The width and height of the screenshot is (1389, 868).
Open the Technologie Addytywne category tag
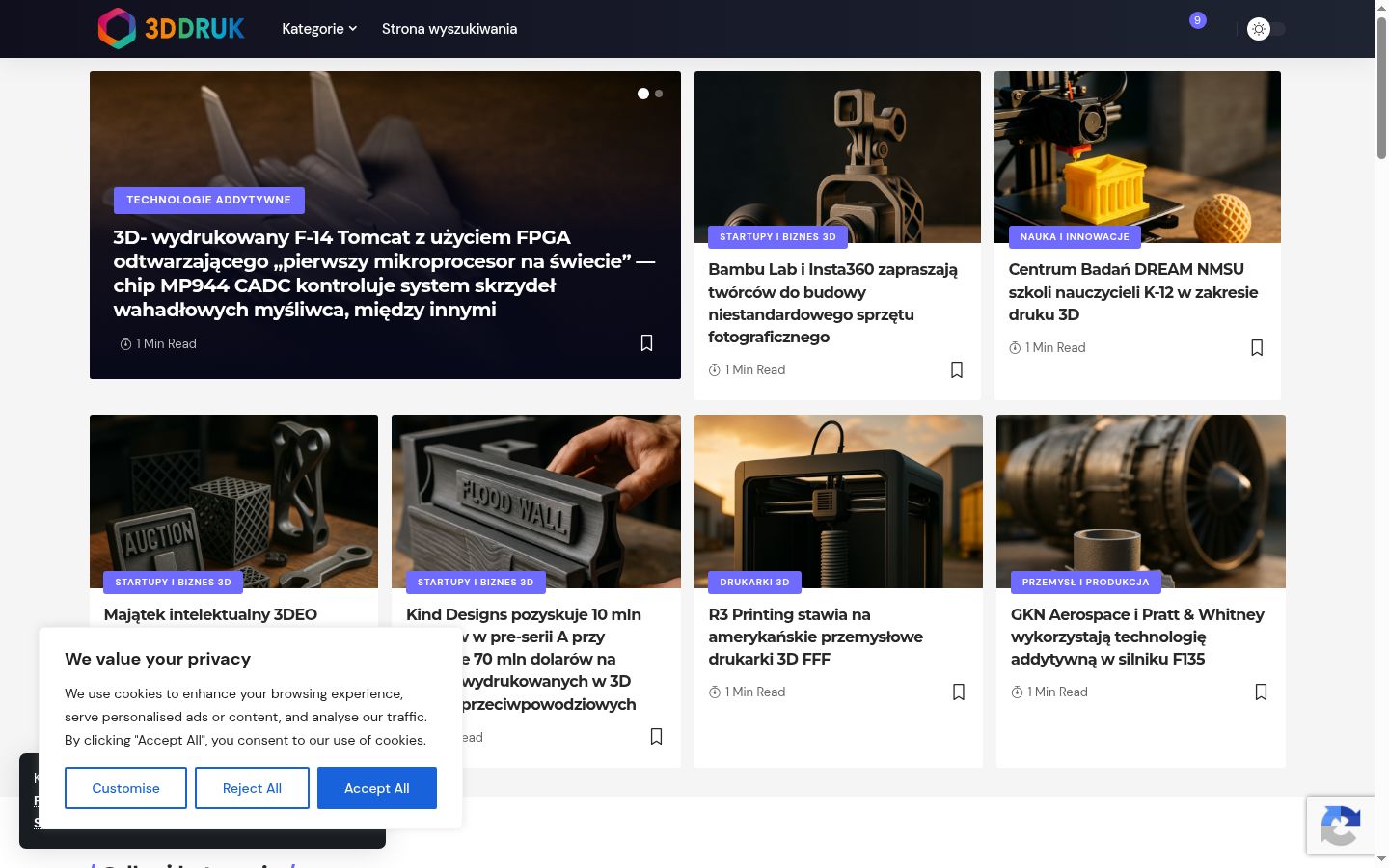209,200
